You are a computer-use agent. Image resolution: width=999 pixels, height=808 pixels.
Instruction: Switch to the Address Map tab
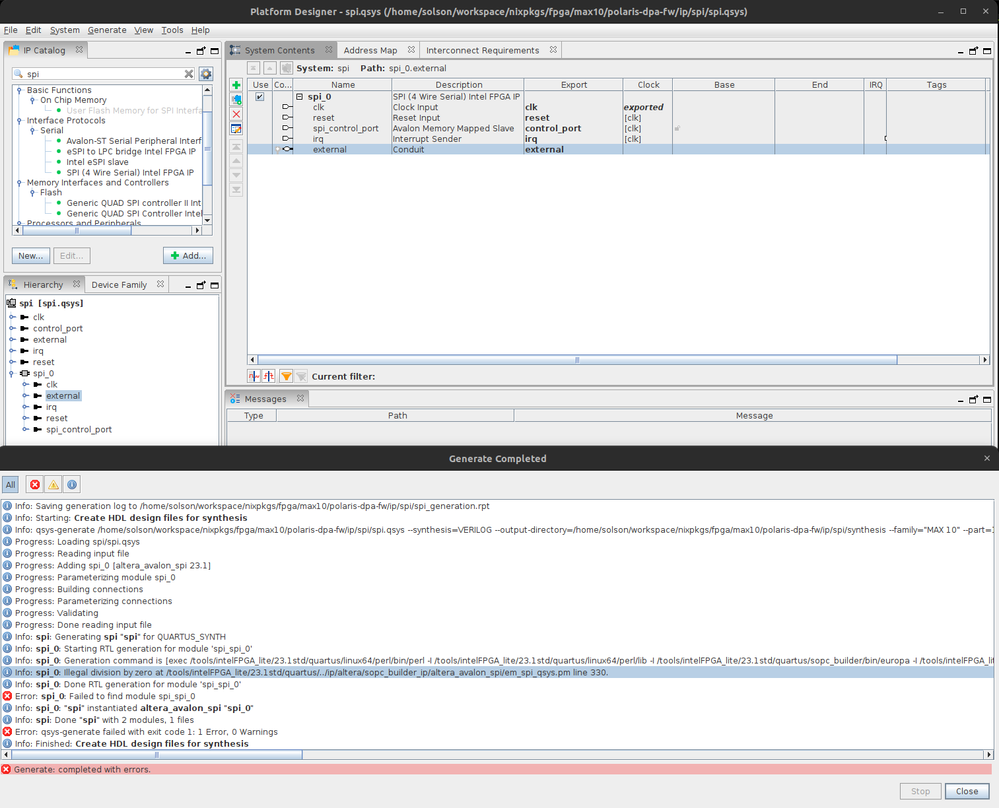(370, 50)
